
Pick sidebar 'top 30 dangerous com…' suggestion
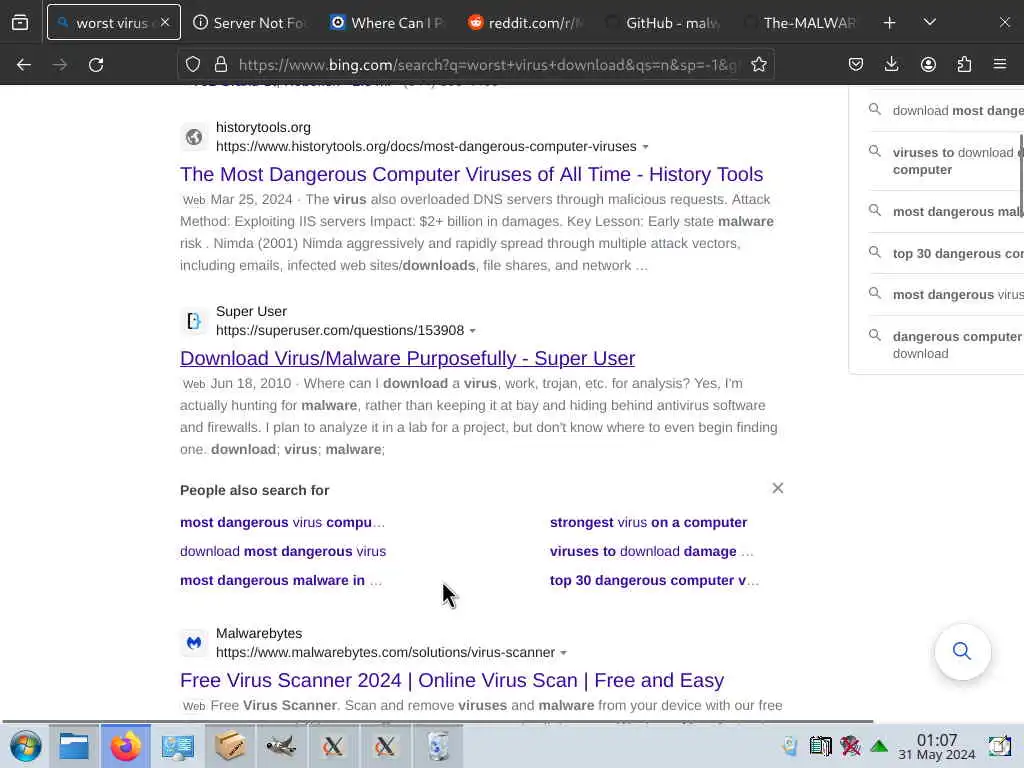tap(944, 253)
